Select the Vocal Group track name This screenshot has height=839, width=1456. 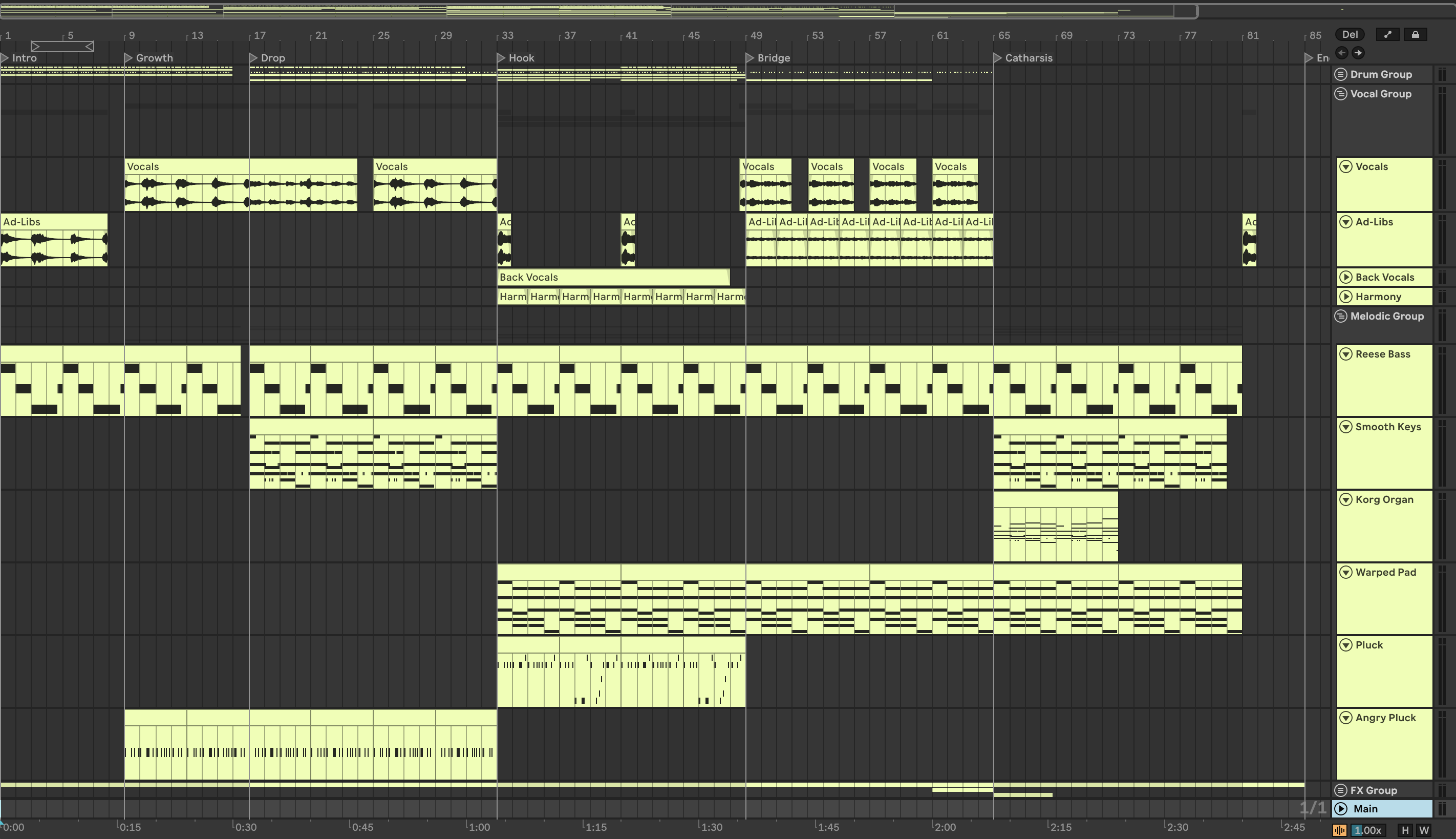1381,94
